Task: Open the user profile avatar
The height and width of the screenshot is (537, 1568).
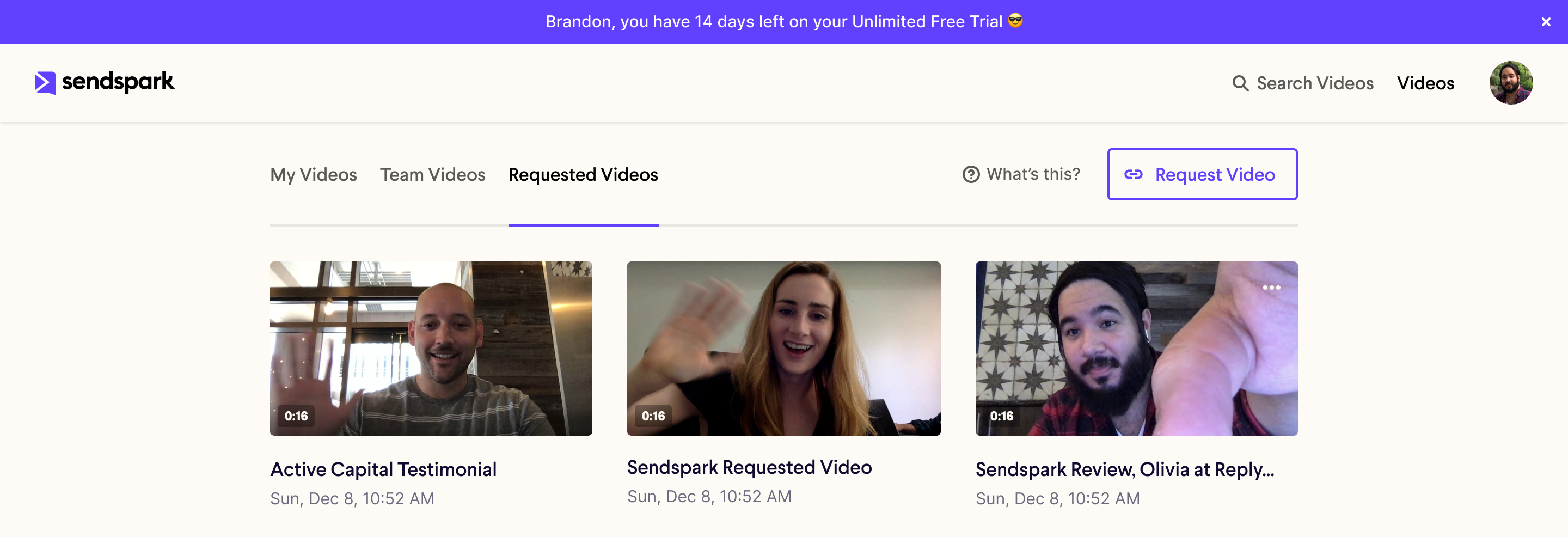Action: [1511, 83]
